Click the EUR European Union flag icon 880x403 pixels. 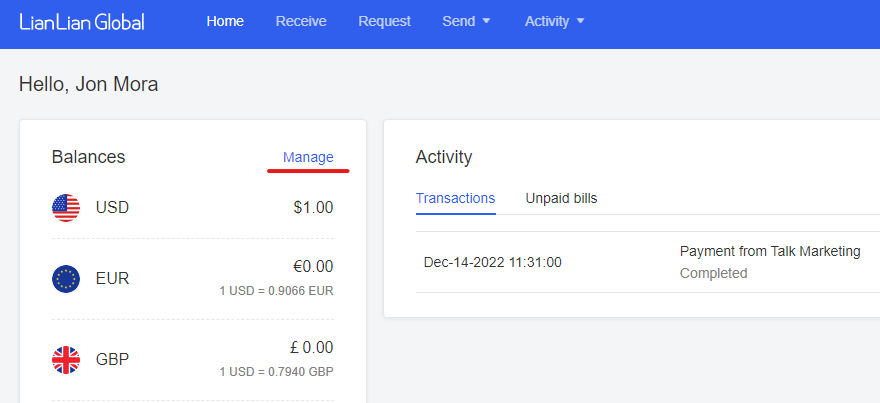point(66,279)
